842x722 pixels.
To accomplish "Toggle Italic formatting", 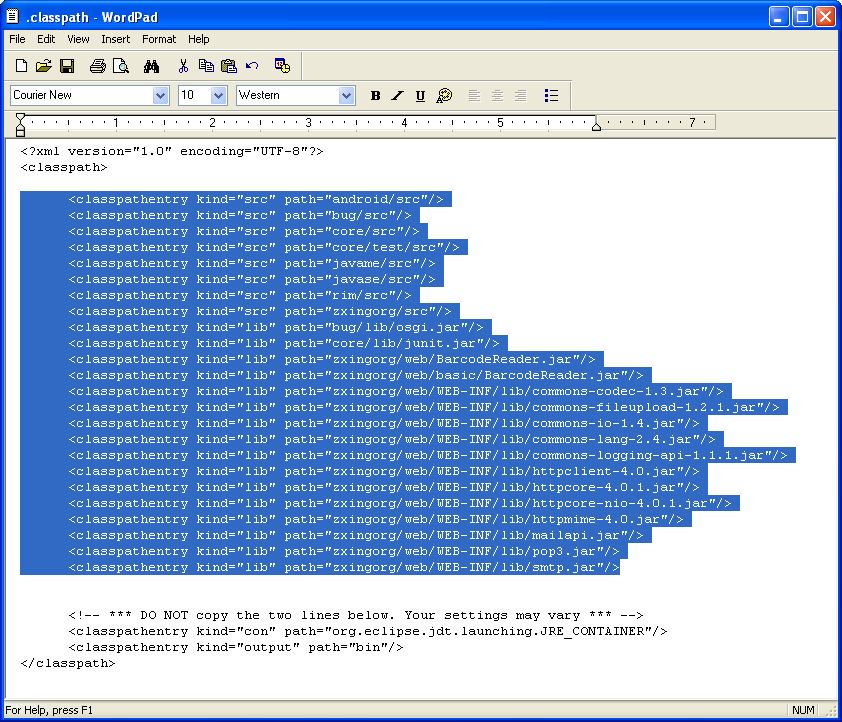I will [x=397, y=96].
